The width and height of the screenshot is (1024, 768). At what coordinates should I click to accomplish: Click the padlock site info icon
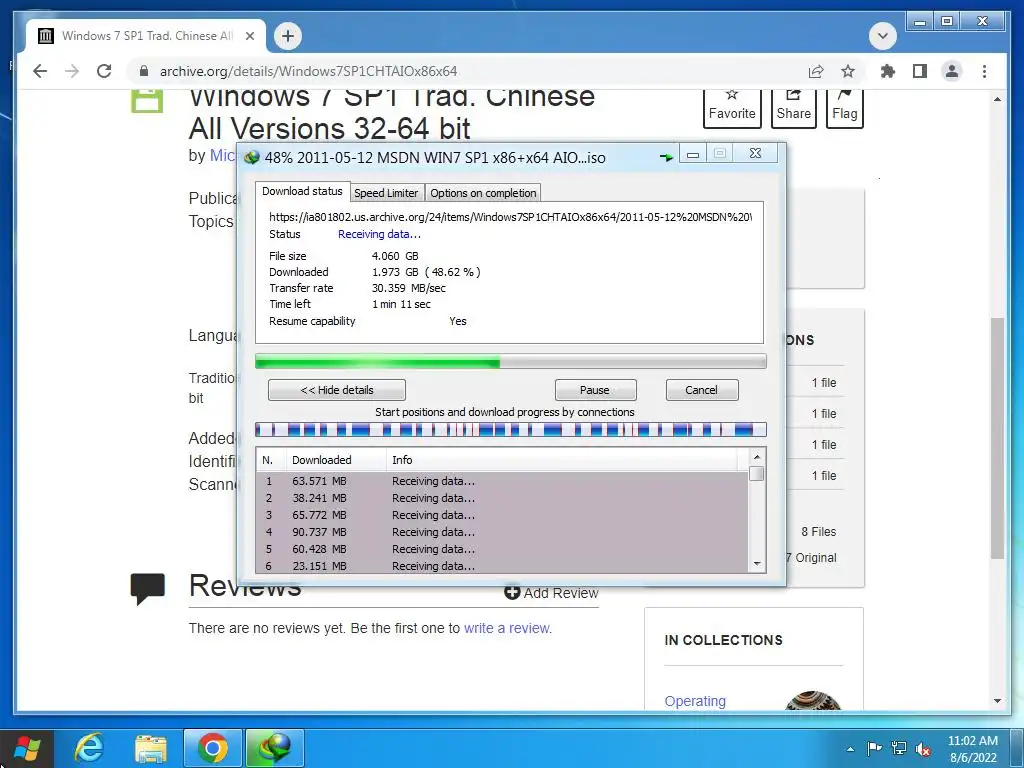144,71
